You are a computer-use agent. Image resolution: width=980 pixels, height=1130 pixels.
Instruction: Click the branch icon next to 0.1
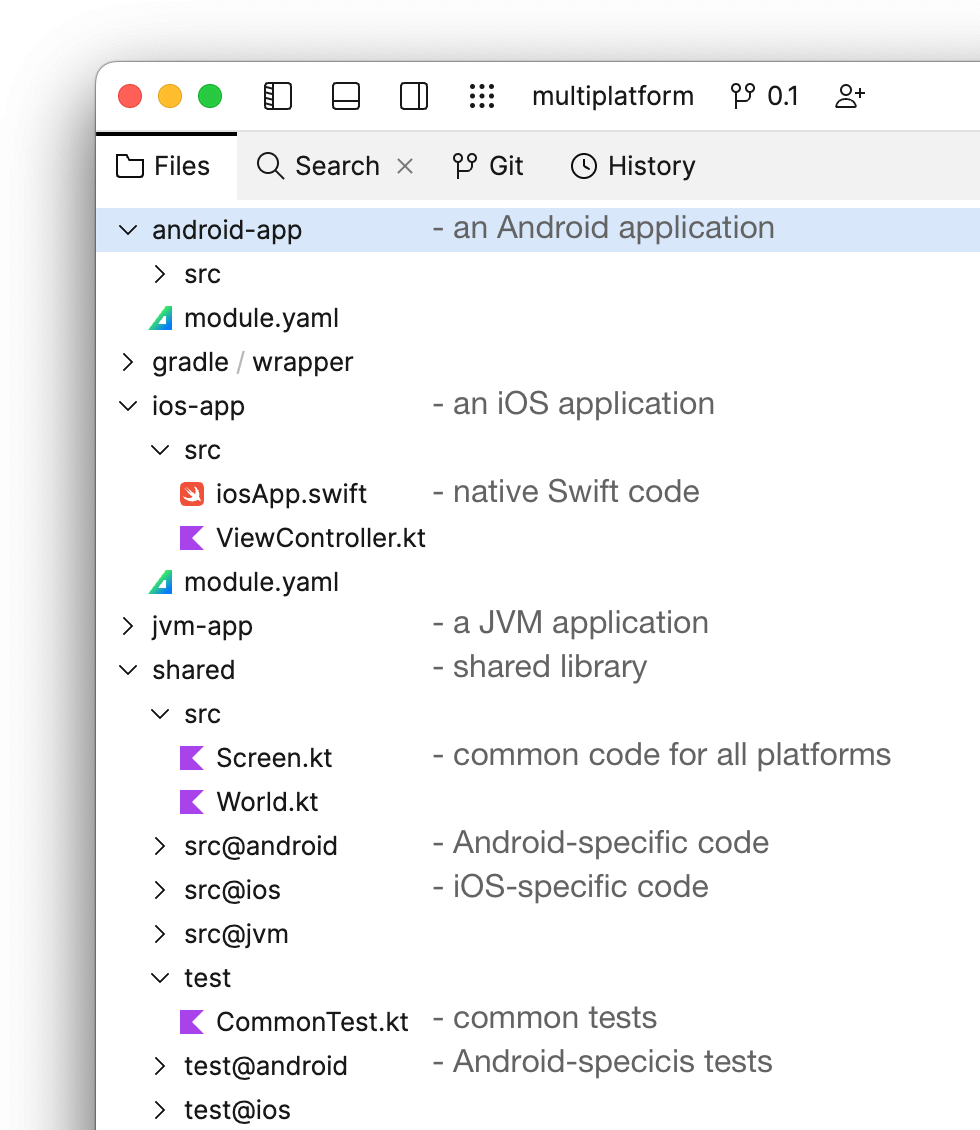coord(743,96)
